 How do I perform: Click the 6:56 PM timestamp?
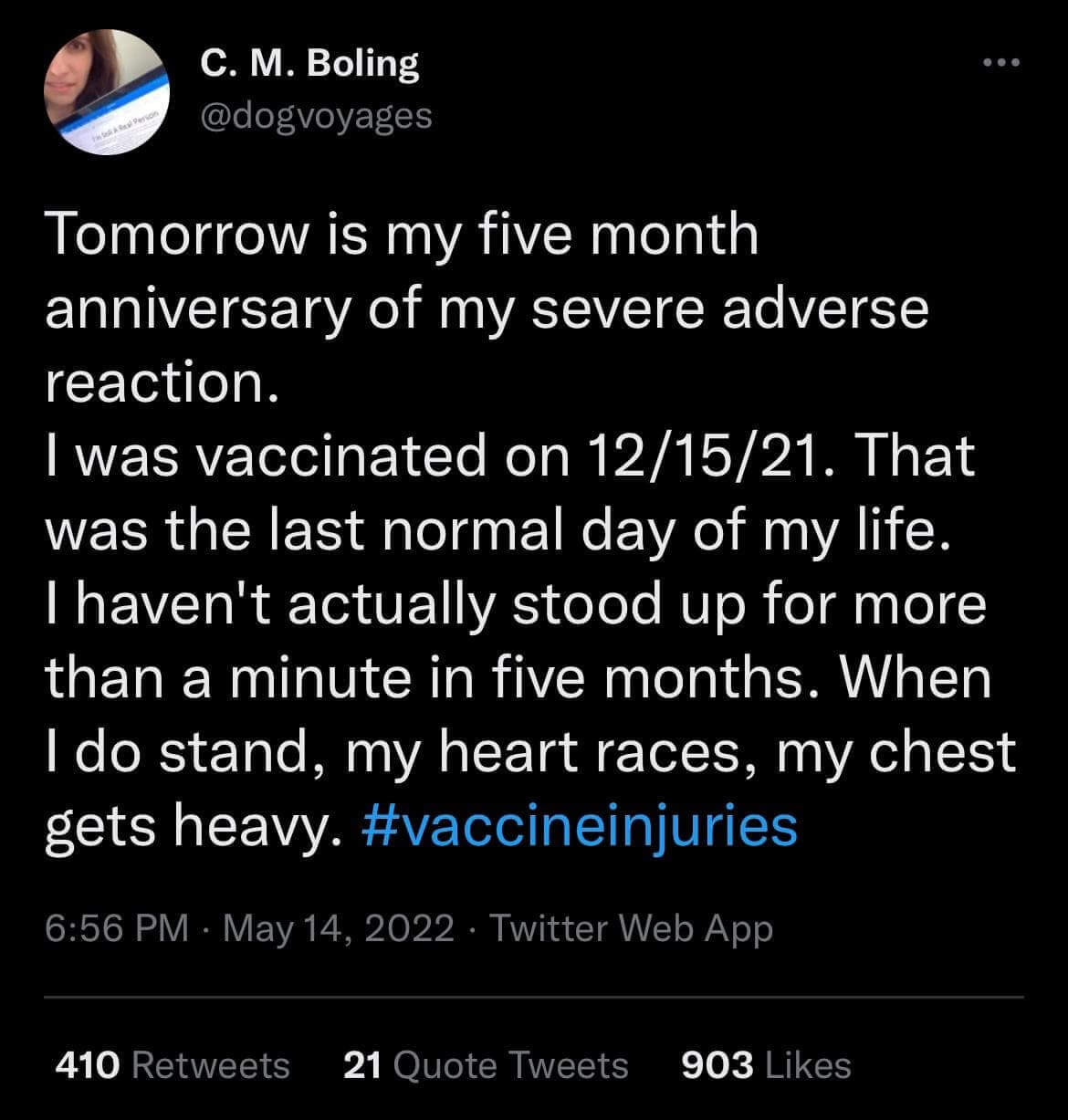117,928
